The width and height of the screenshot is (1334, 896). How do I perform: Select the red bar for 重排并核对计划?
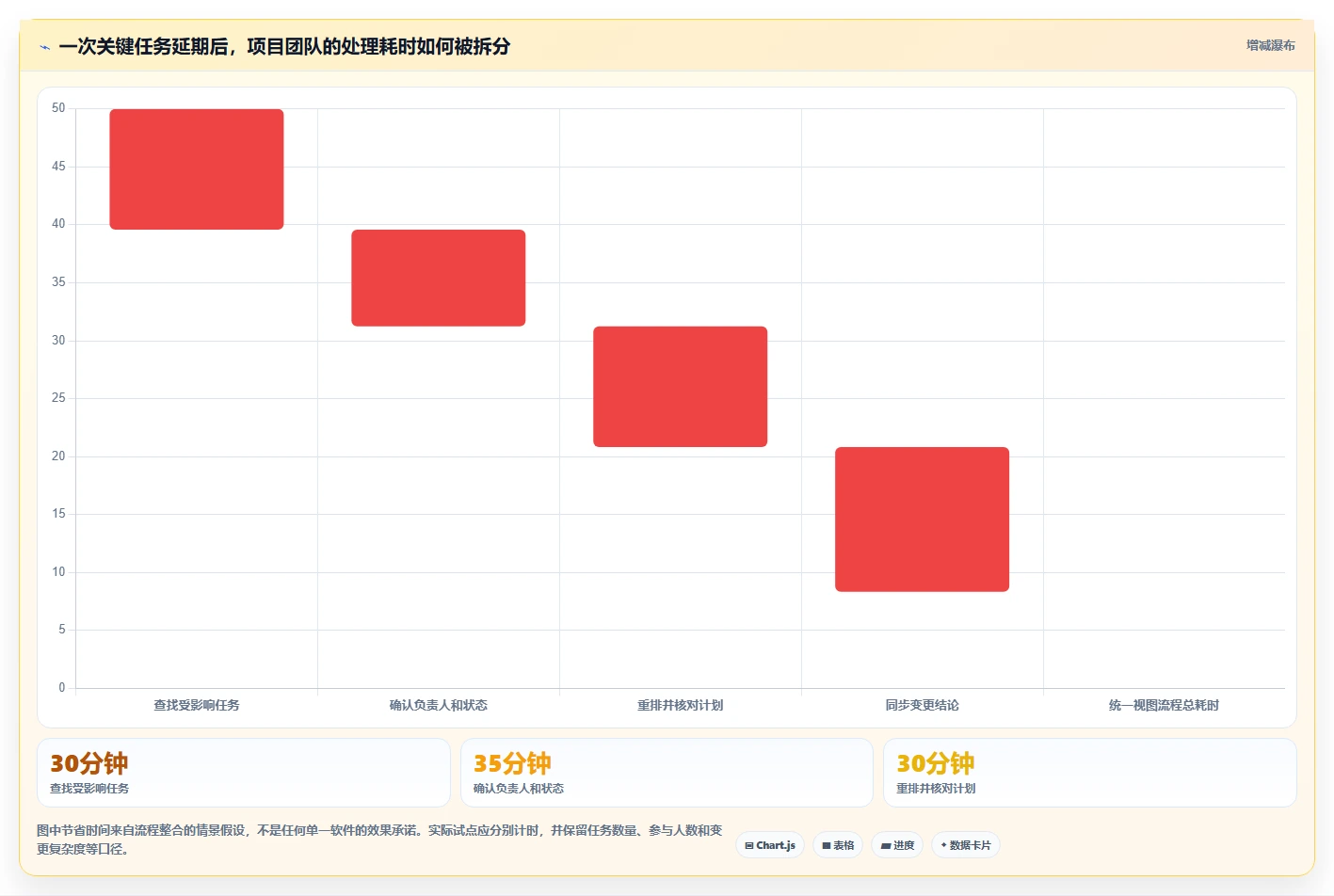[681, 387]
